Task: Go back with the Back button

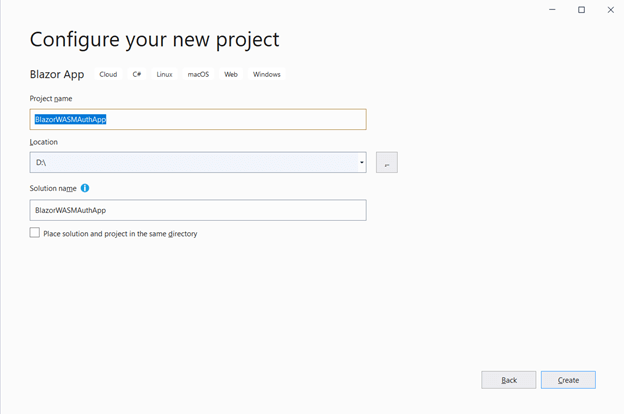Action: point(509,380)
